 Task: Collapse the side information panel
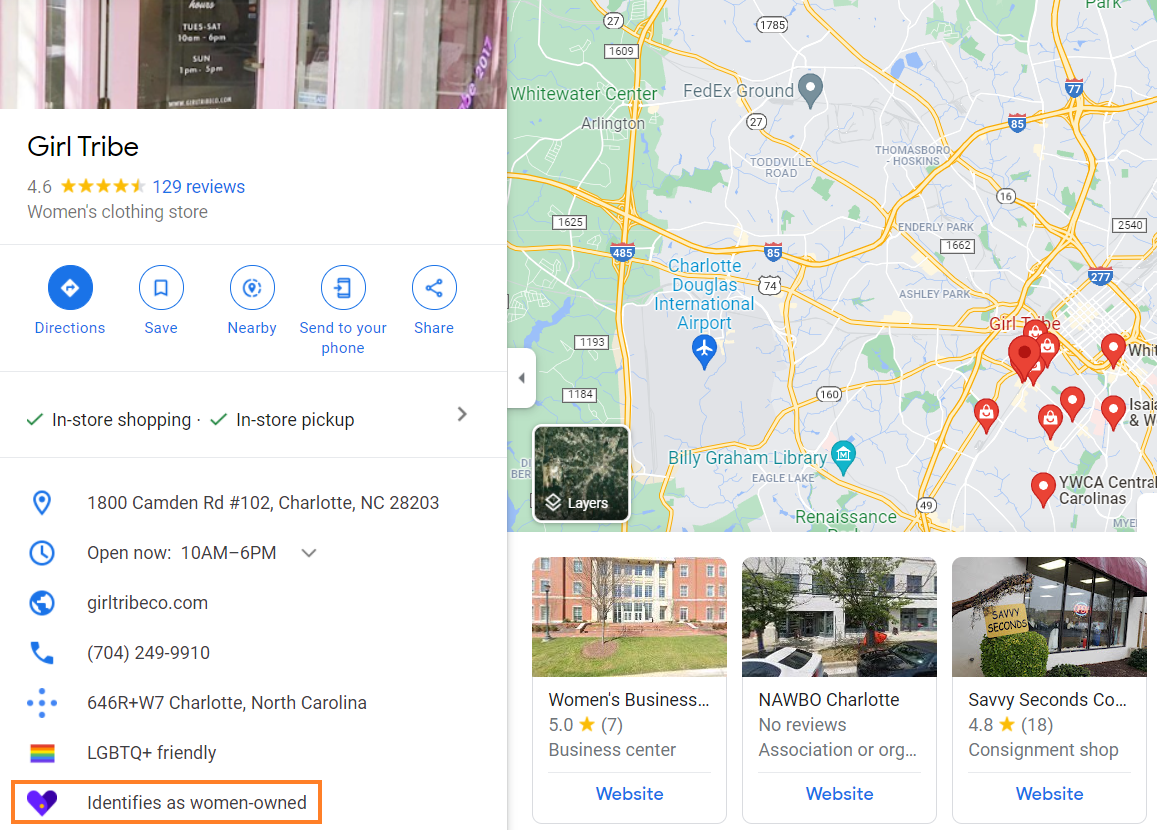(x=521, y=377)
